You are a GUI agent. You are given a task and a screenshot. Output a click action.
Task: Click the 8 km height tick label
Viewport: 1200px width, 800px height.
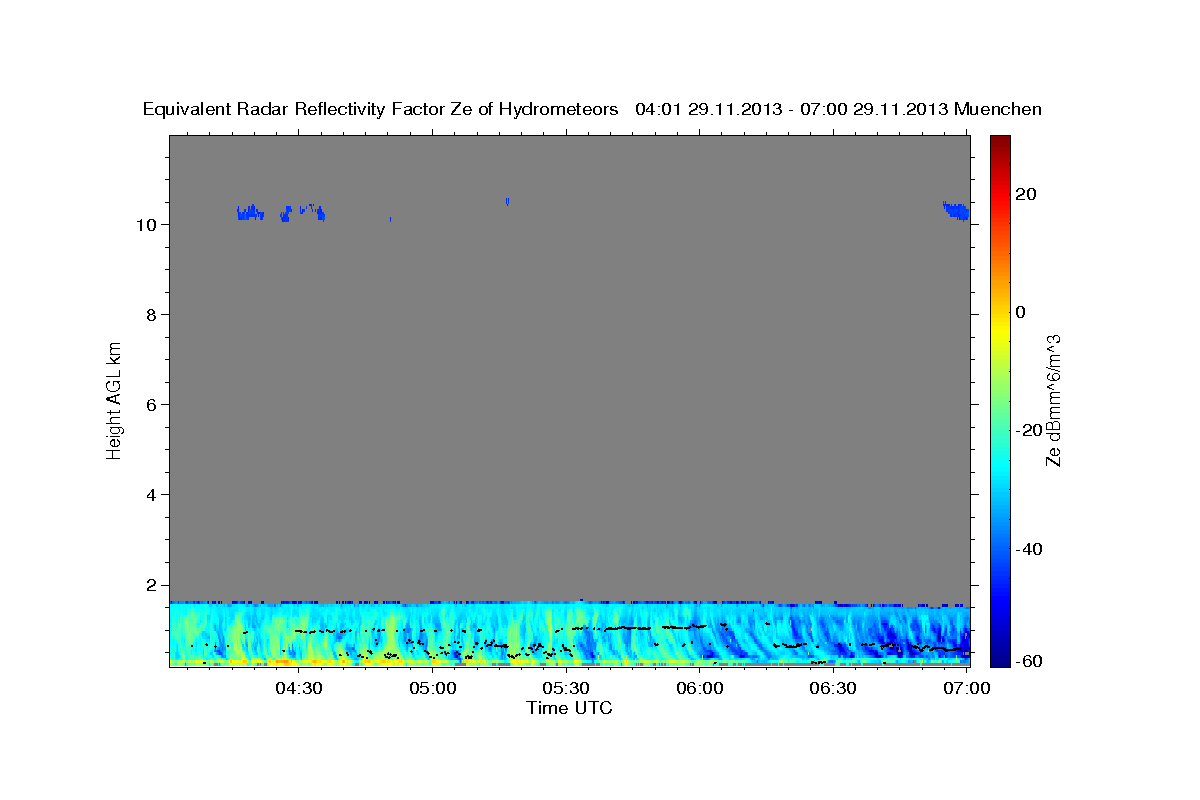pos(152,314)
